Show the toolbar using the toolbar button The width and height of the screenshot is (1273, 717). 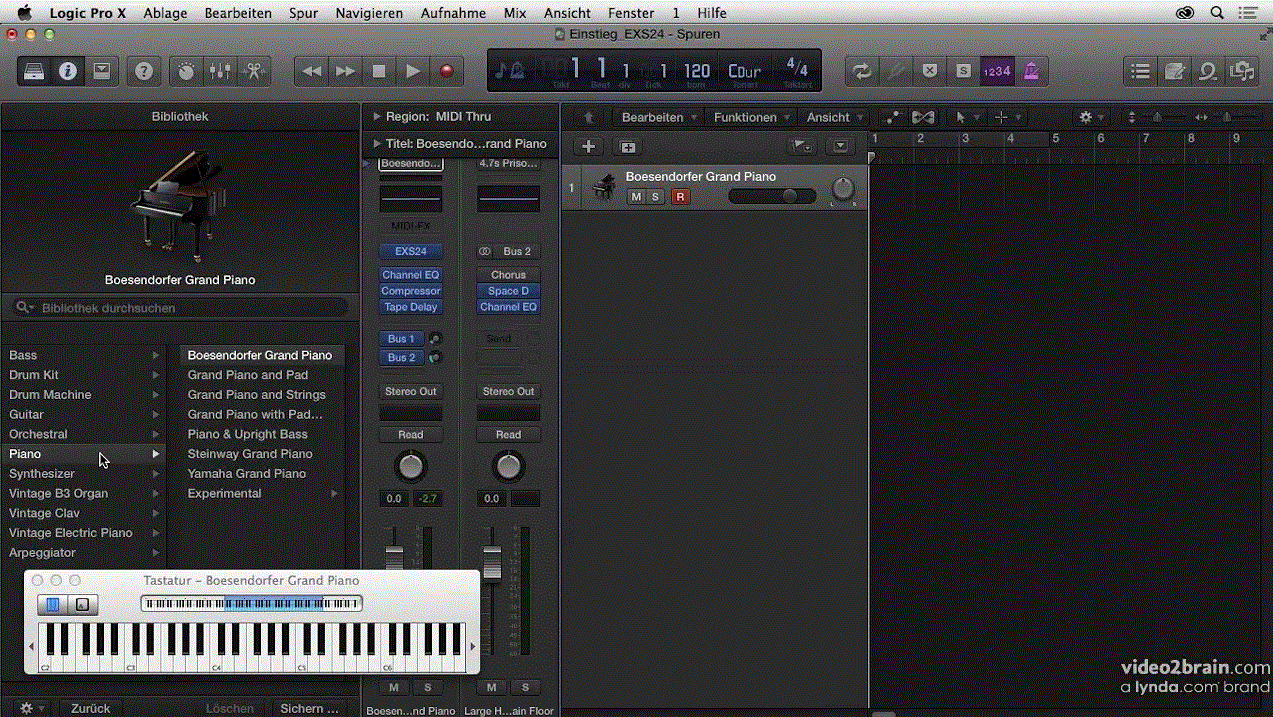click(102, 71)
